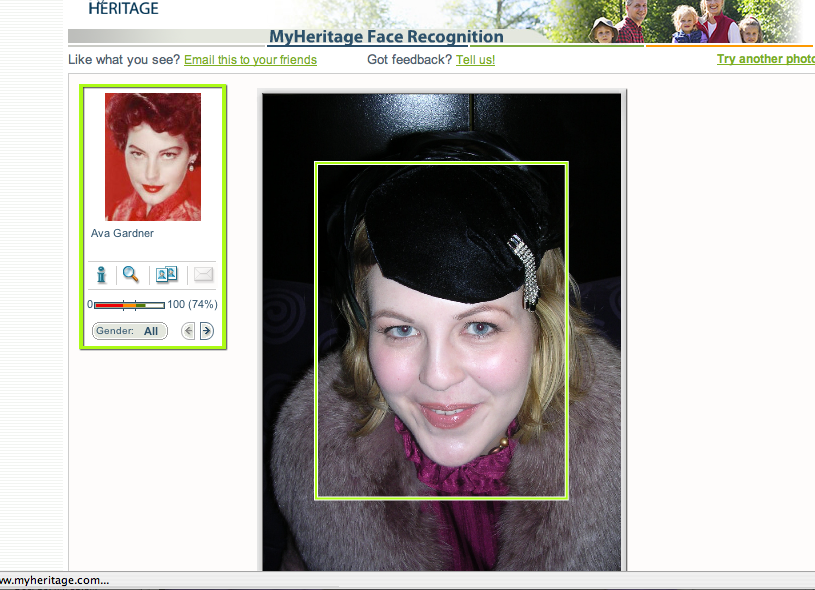
Task: Click the 'Try another photo' link
Action: click(765, 59)
